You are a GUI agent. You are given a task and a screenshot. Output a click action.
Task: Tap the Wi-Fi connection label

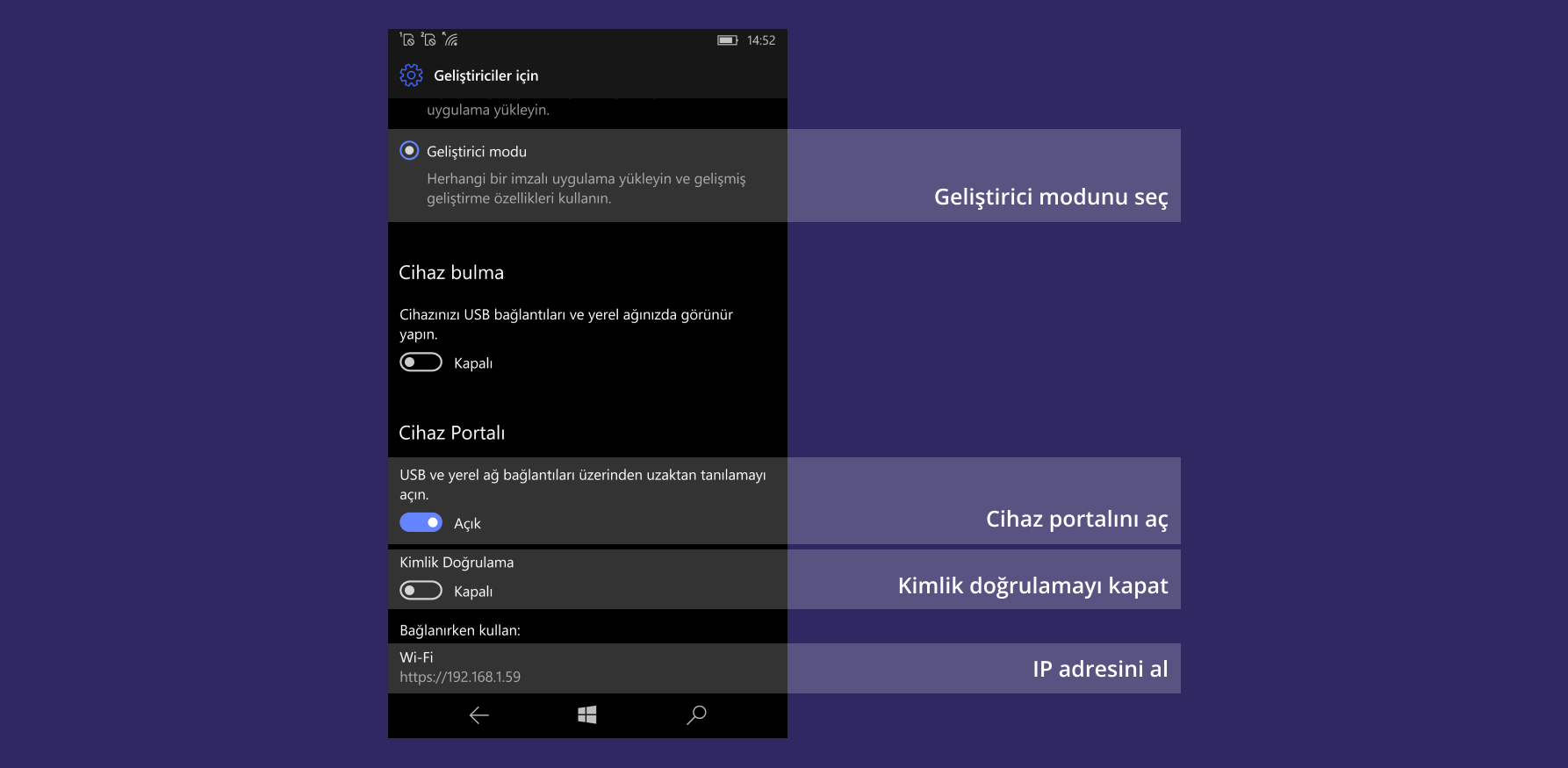416,657
